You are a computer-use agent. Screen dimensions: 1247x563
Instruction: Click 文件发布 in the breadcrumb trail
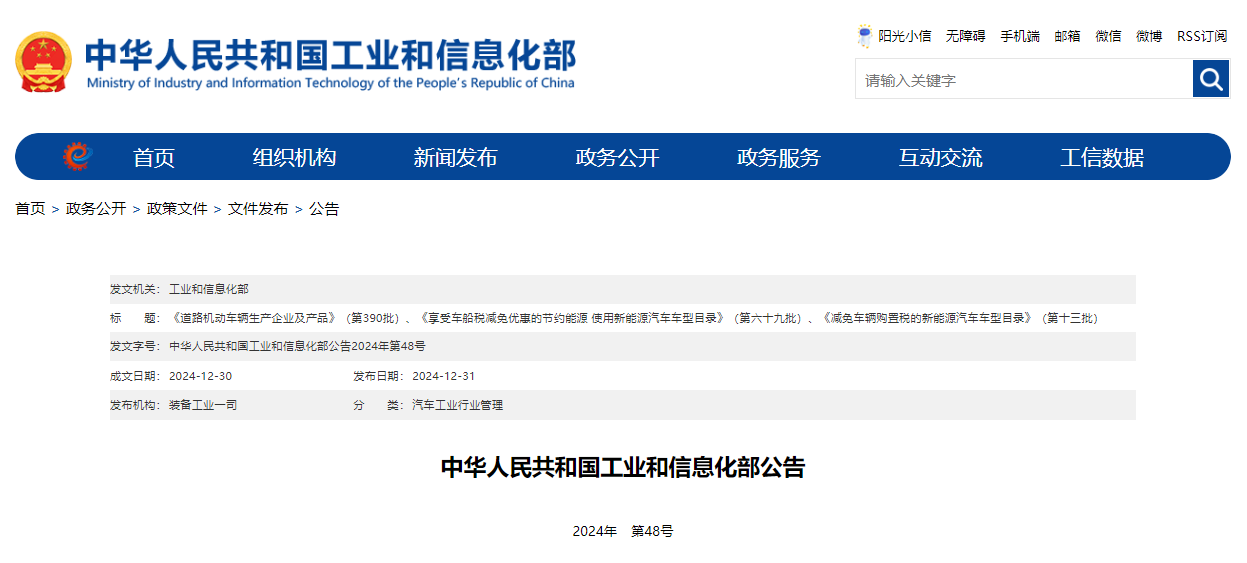(x=258, y=209)
